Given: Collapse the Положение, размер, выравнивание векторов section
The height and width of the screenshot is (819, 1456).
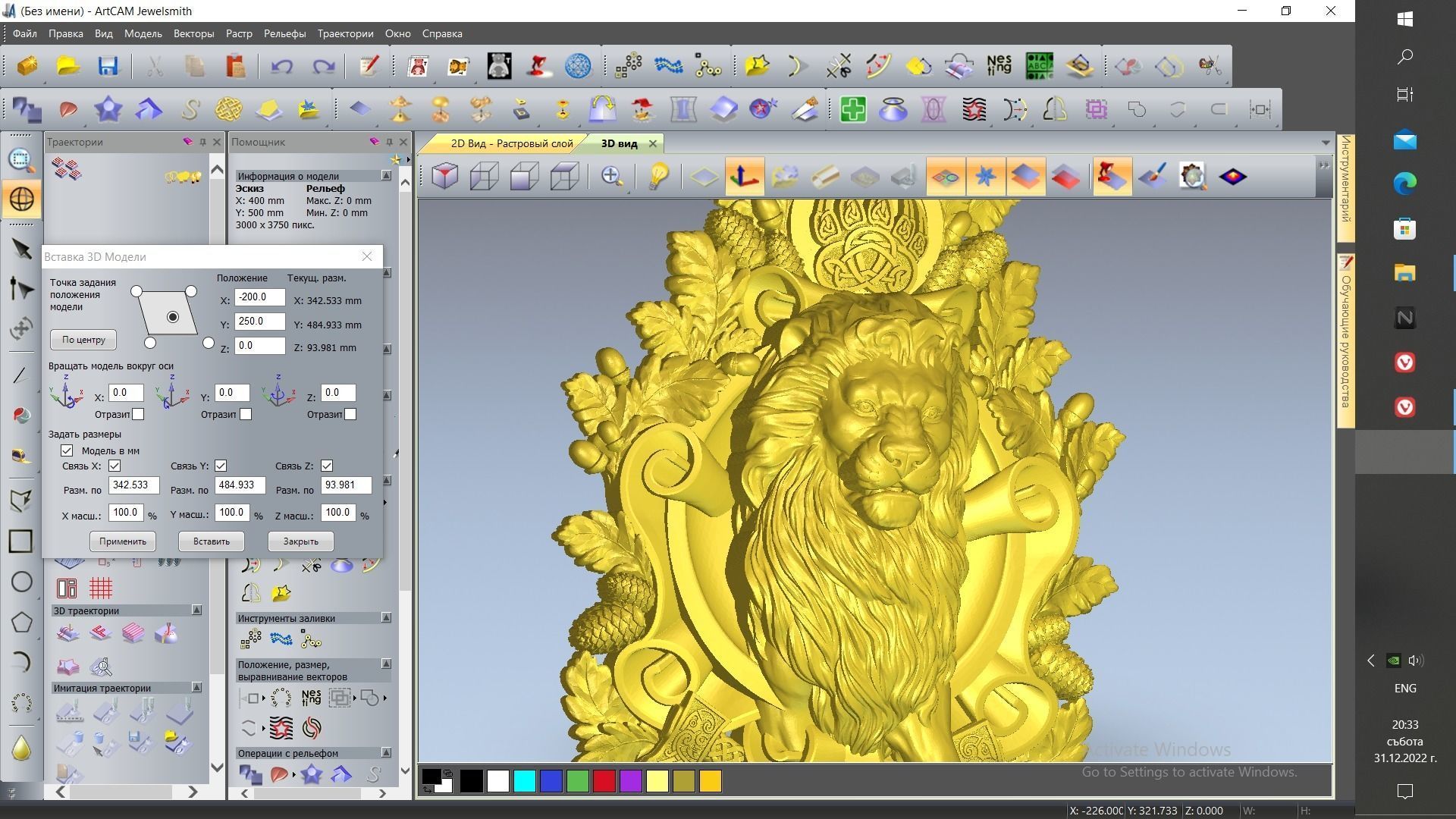Looking at the screenshot, I should click(x=386, y=664).
